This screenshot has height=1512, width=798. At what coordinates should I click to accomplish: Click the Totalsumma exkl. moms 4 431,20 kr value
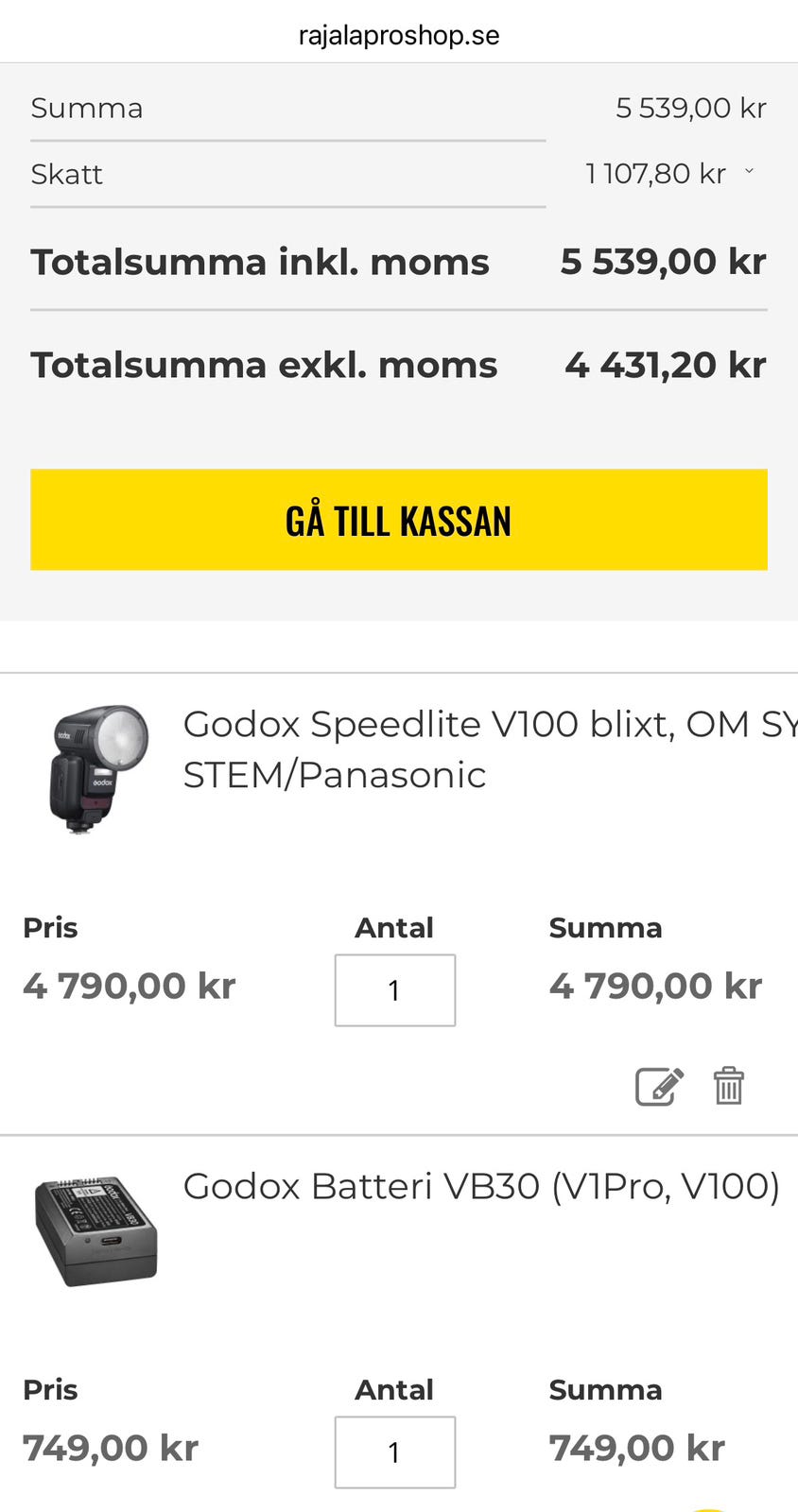coord(665,365)
